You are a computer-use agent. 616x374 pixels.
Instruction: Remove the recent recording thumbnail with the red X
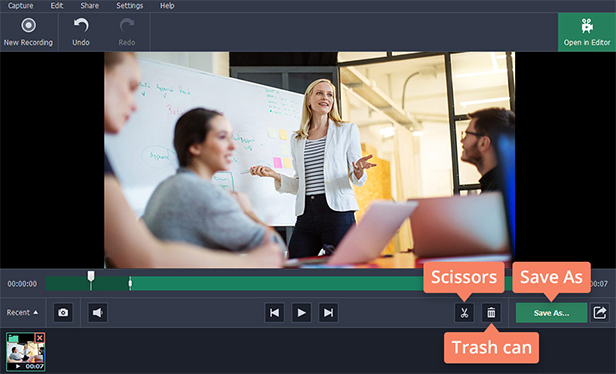40,338
